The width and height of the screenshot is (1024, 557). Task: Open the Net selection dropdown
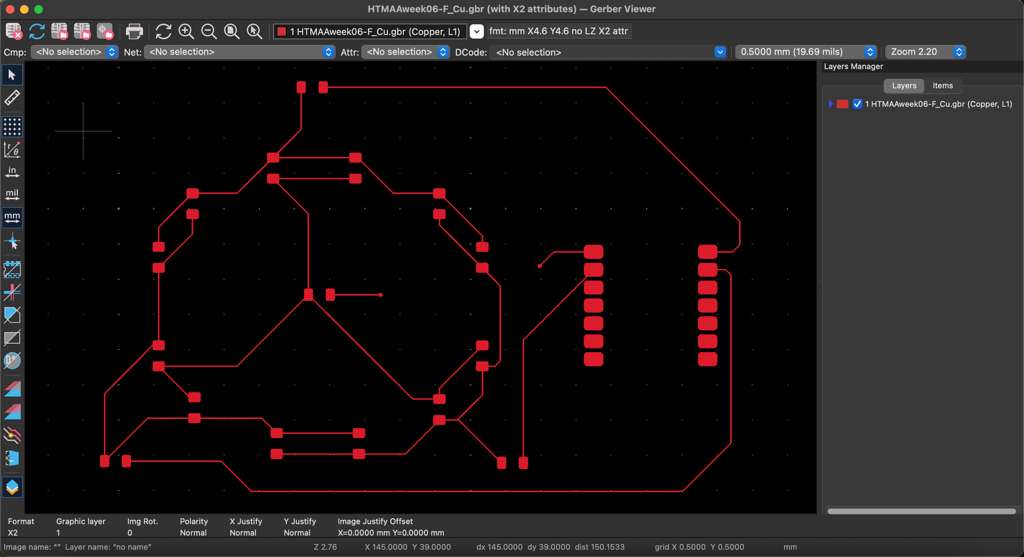click(x=240, y=52)
